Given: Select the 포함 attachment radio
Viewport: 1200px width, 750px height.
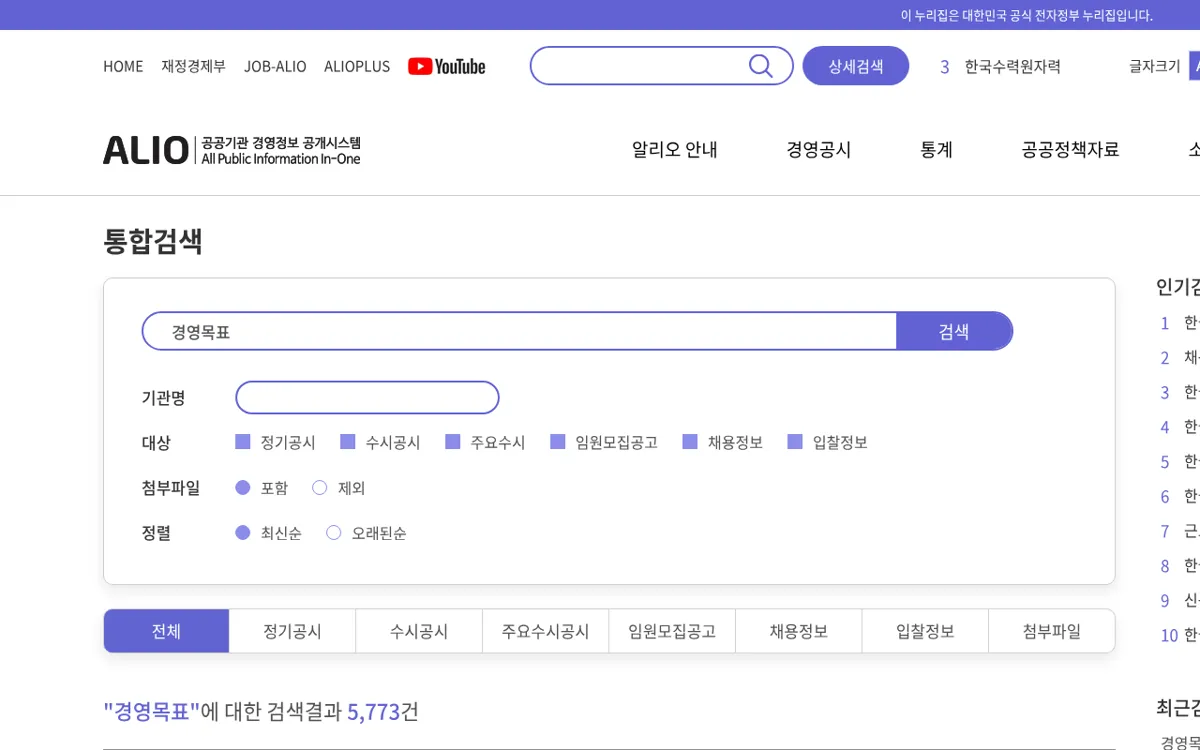Looking at the screenshot, I should (242, 488).
